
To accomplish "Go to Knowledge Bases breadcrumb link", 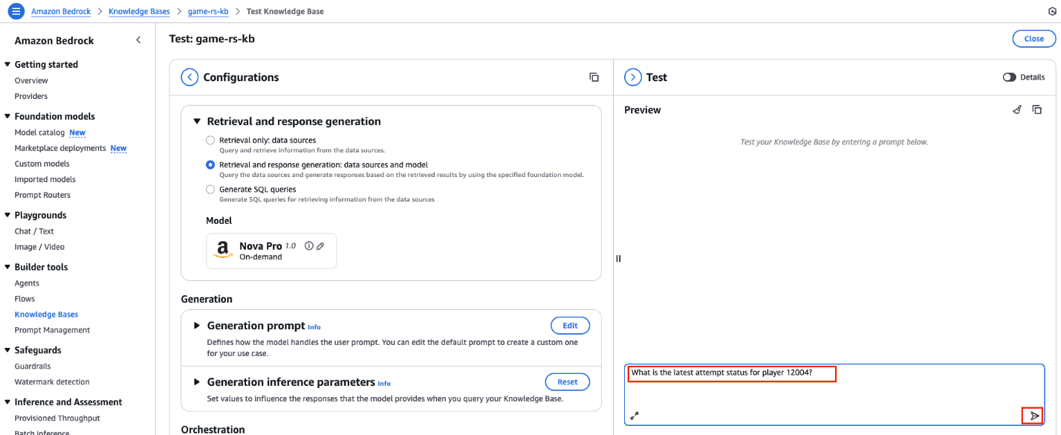I will 139,12.
